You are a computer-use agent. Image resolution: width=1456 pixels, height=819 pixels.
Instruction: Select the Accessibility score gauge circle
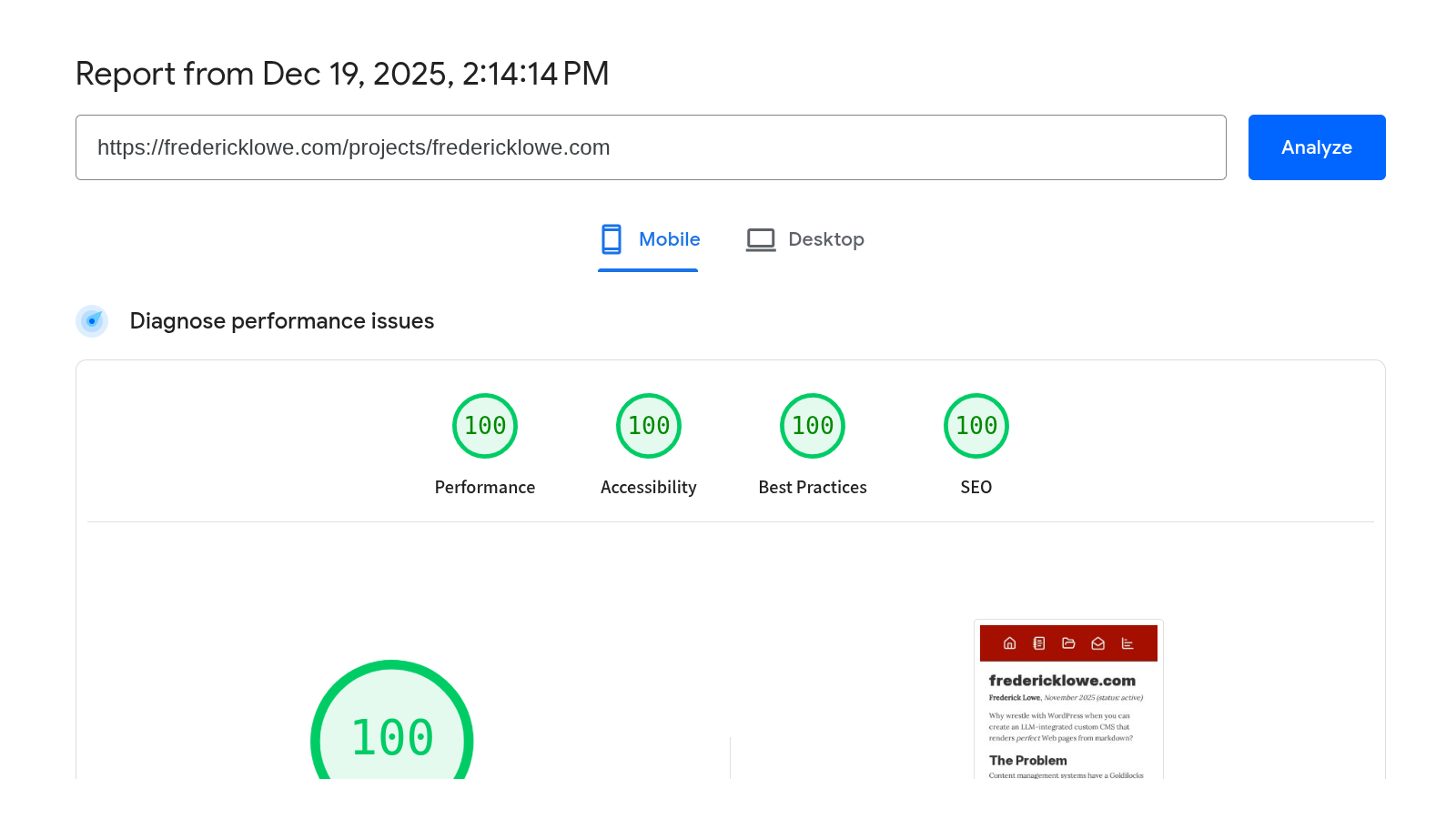[x=649, y=426]
